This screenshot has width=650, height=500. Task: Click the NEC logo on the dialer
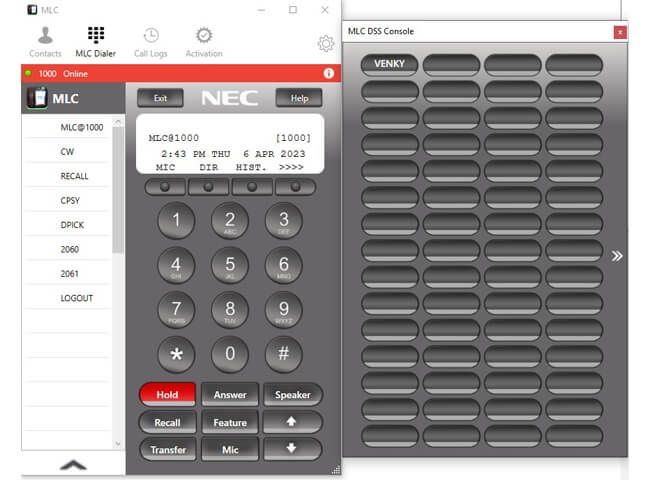coord(230,98)
